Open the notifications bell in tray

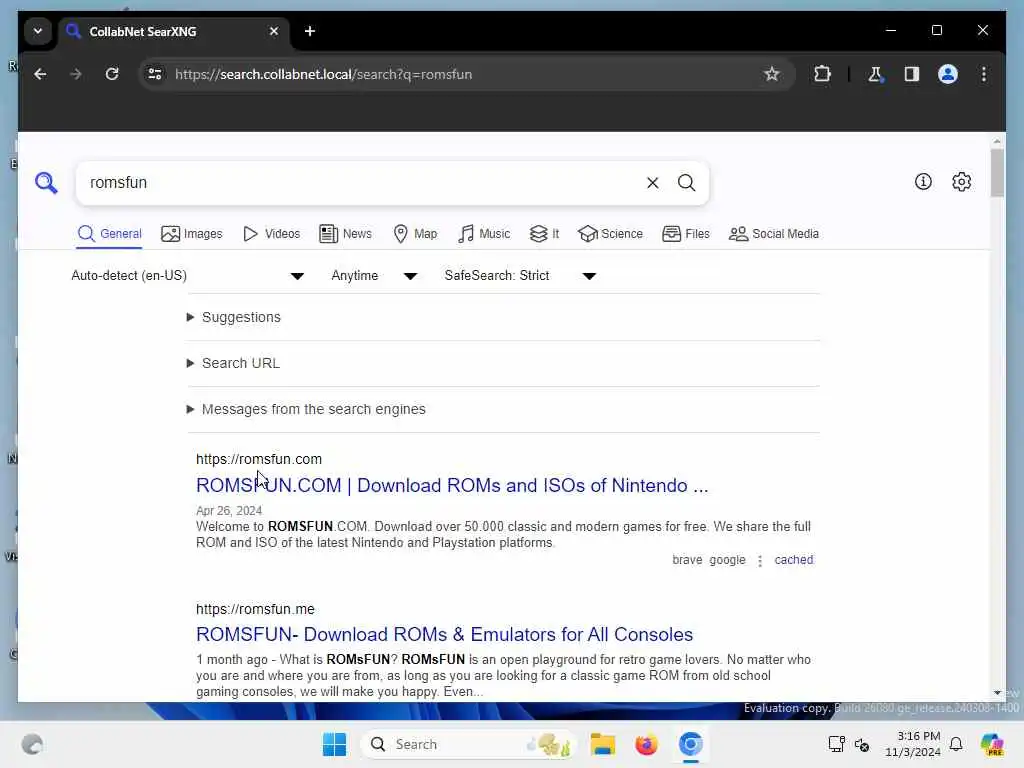(x=956, y=744)
